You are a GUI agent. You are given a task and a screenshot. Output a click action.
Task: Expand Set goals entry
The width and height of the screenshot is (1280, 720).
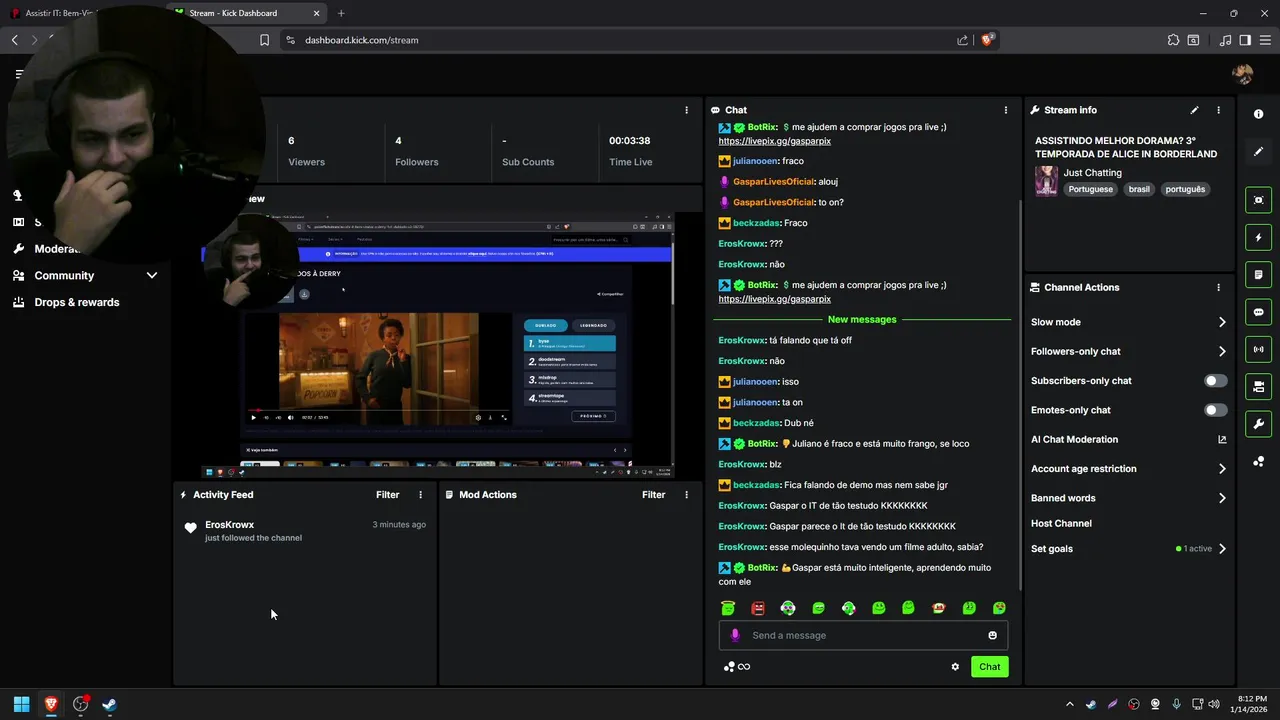pos(1222,549)
